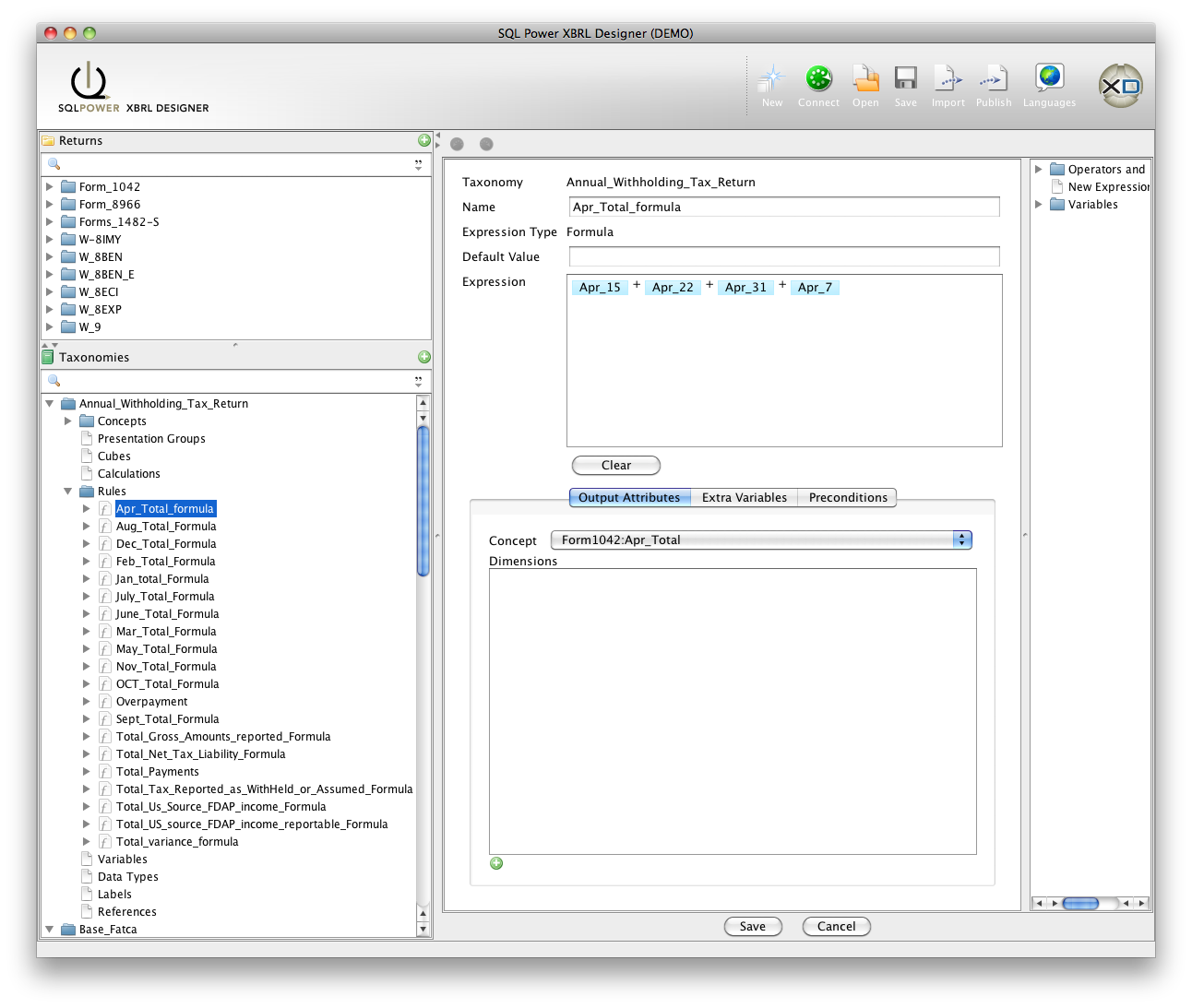The image size is (1192, 1008).
Task: Click the Import toolbar icon
Action: pyautogui.click(x=948, y=79)
